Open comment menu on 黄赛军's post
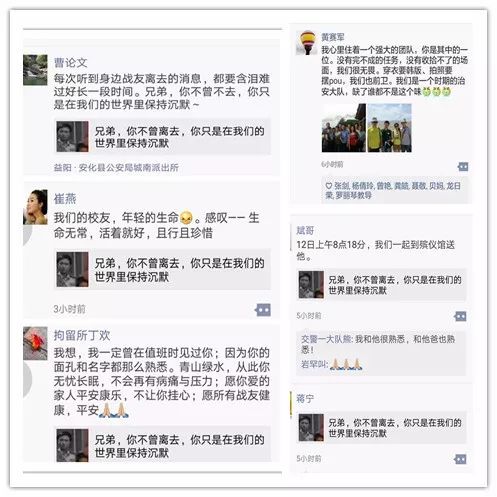The width and height of the screenshot is (497, 497). 463,167
